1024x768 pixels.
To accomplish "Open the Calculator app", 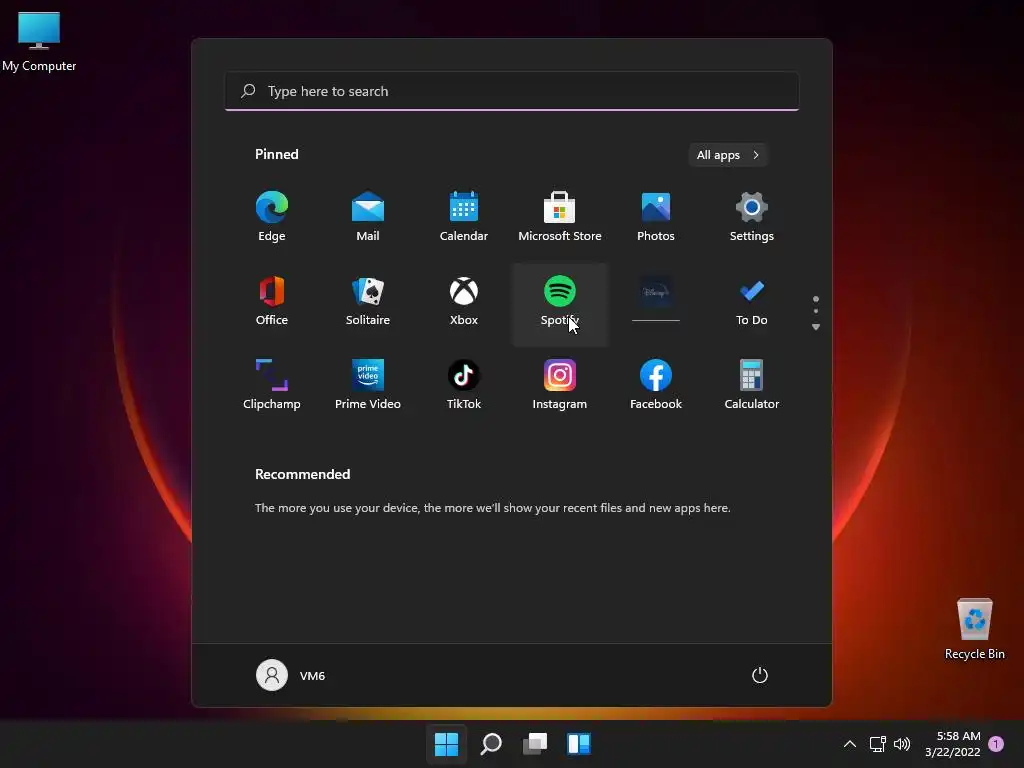I will coord(752,385).
